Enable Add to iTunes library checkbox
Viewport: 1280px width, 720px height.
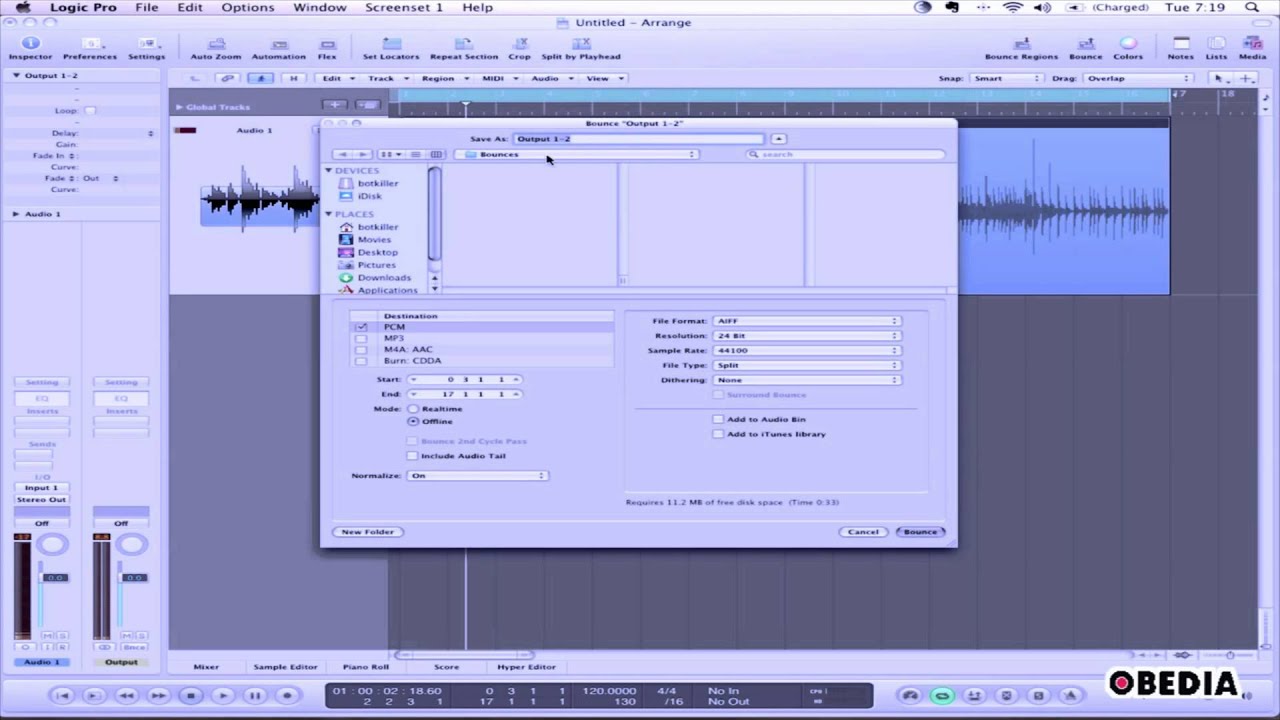click(718, 434)
